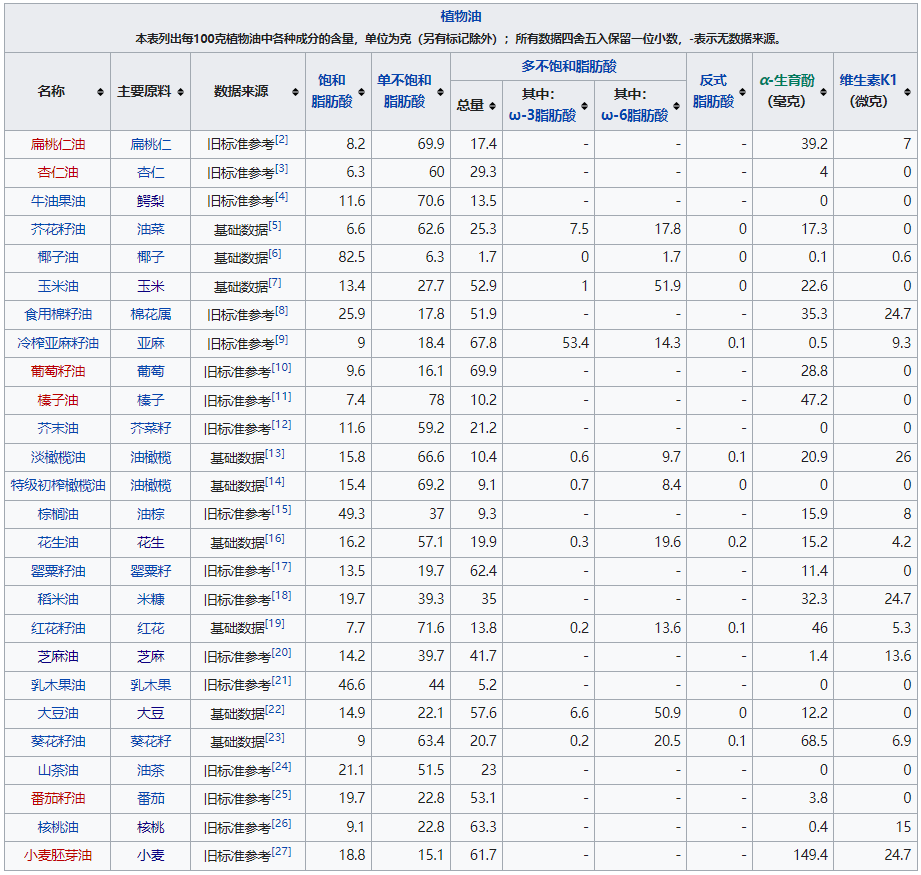This screenshot has height=875, width=921.
Task: Open the 冷榨亚麻籽油 link
Action: coord(58,343)
